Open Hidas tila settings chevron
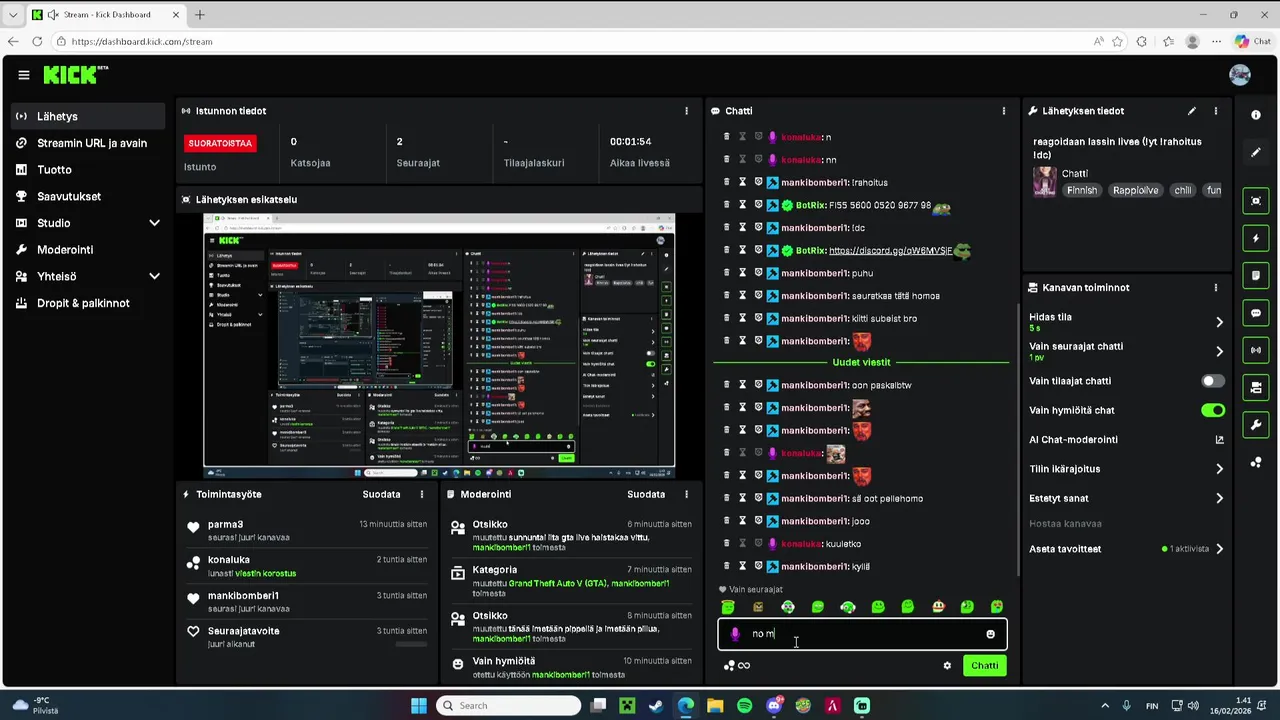 pyautogui.click(x=1219, y=322)
